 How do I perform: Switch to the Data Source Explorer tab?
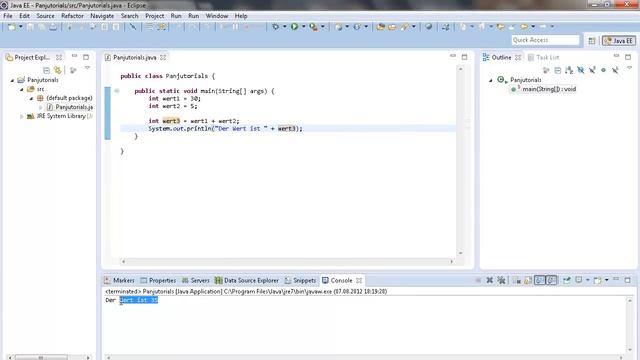247,280
